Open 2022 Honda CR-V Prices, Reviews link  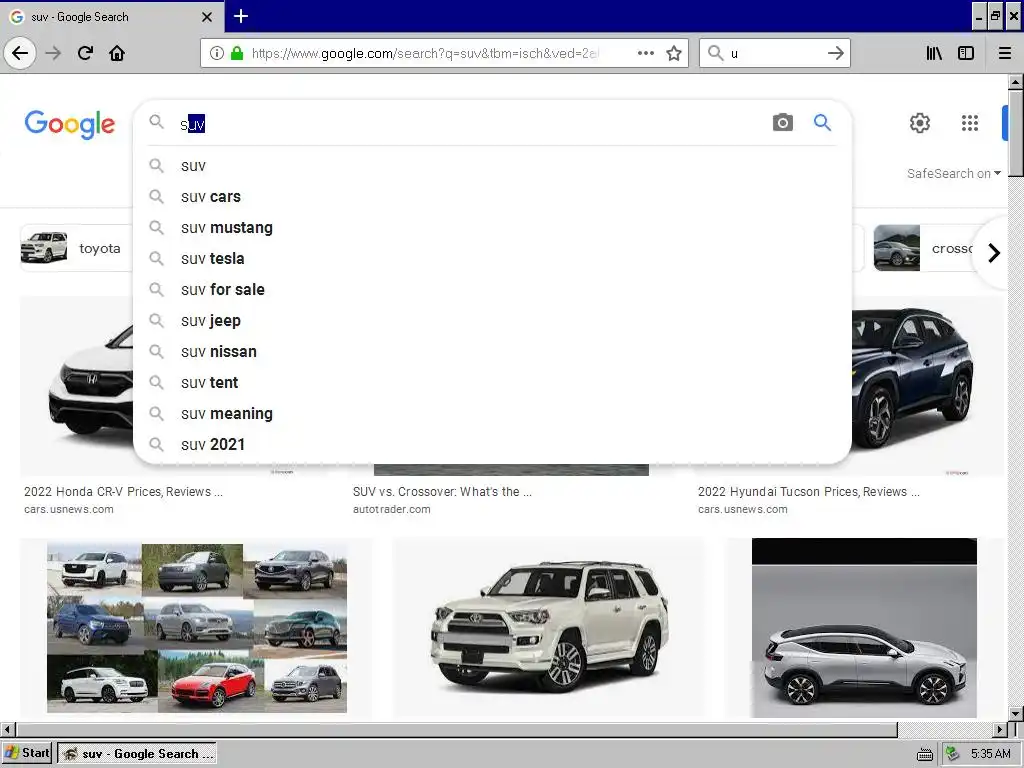(x=123, y=492)
